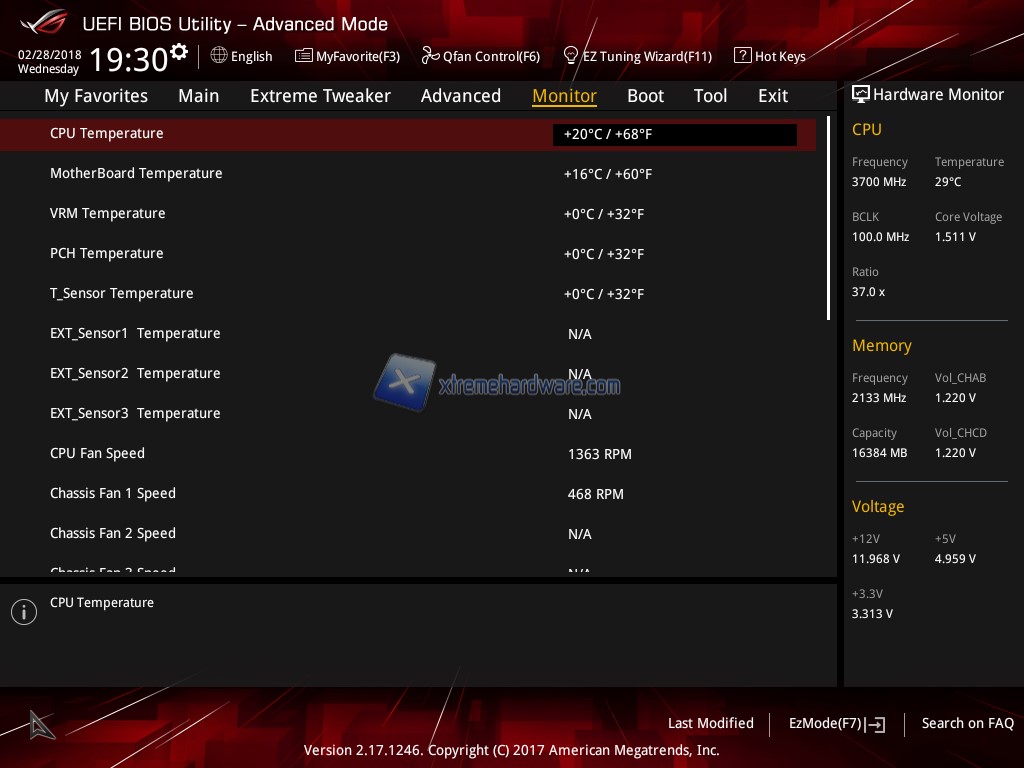Open the Search on FAQ link
1024x768 pixels.
[967, 723]
